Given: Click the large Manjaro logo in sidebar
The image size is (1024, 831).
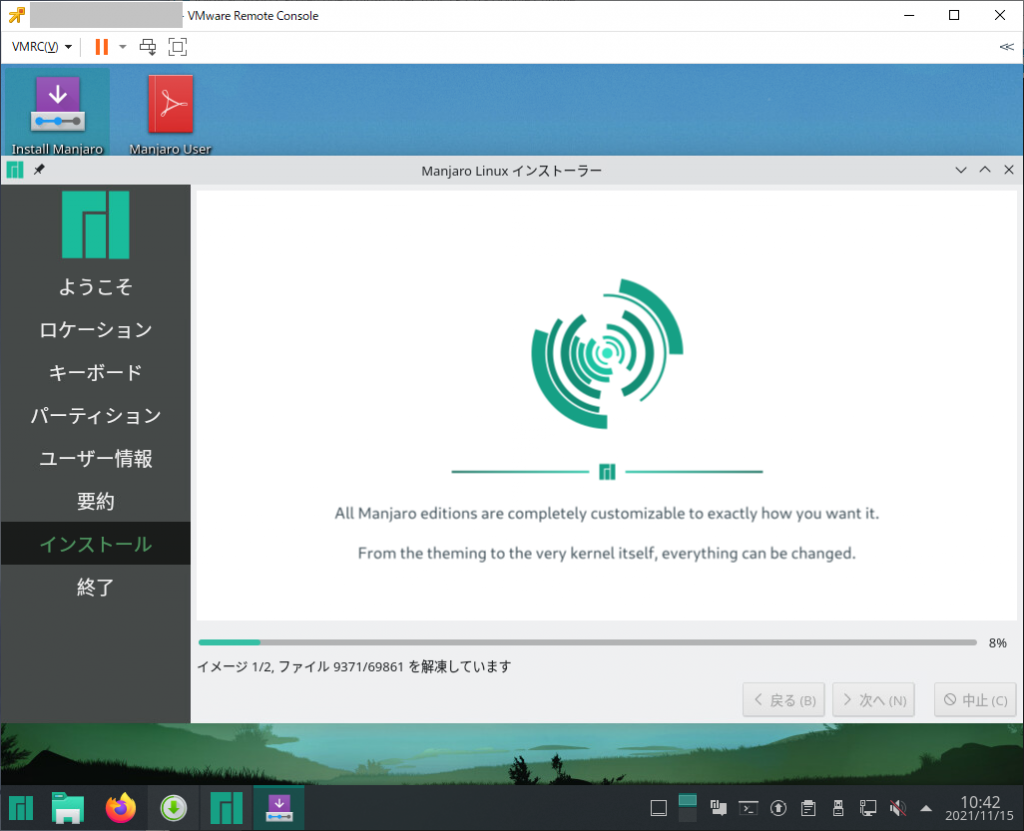Looking at the screenshot, I should pos(95,225).
